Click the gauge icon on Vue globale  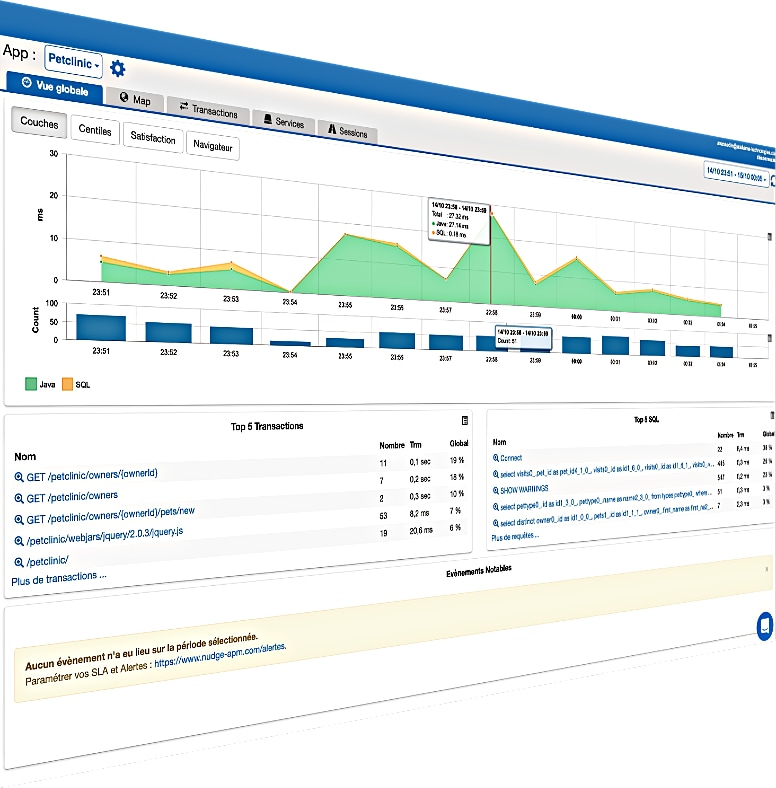click(x=27, y=82)
